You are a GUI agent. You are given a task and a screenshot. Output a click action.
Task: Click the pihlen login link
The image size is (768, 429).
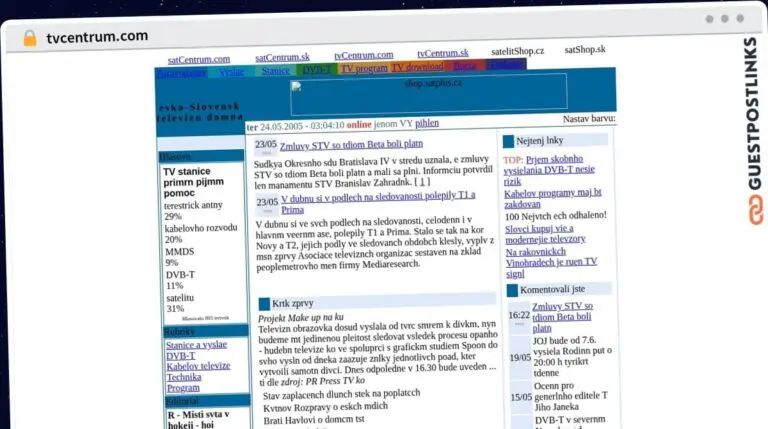pos(427,125)
